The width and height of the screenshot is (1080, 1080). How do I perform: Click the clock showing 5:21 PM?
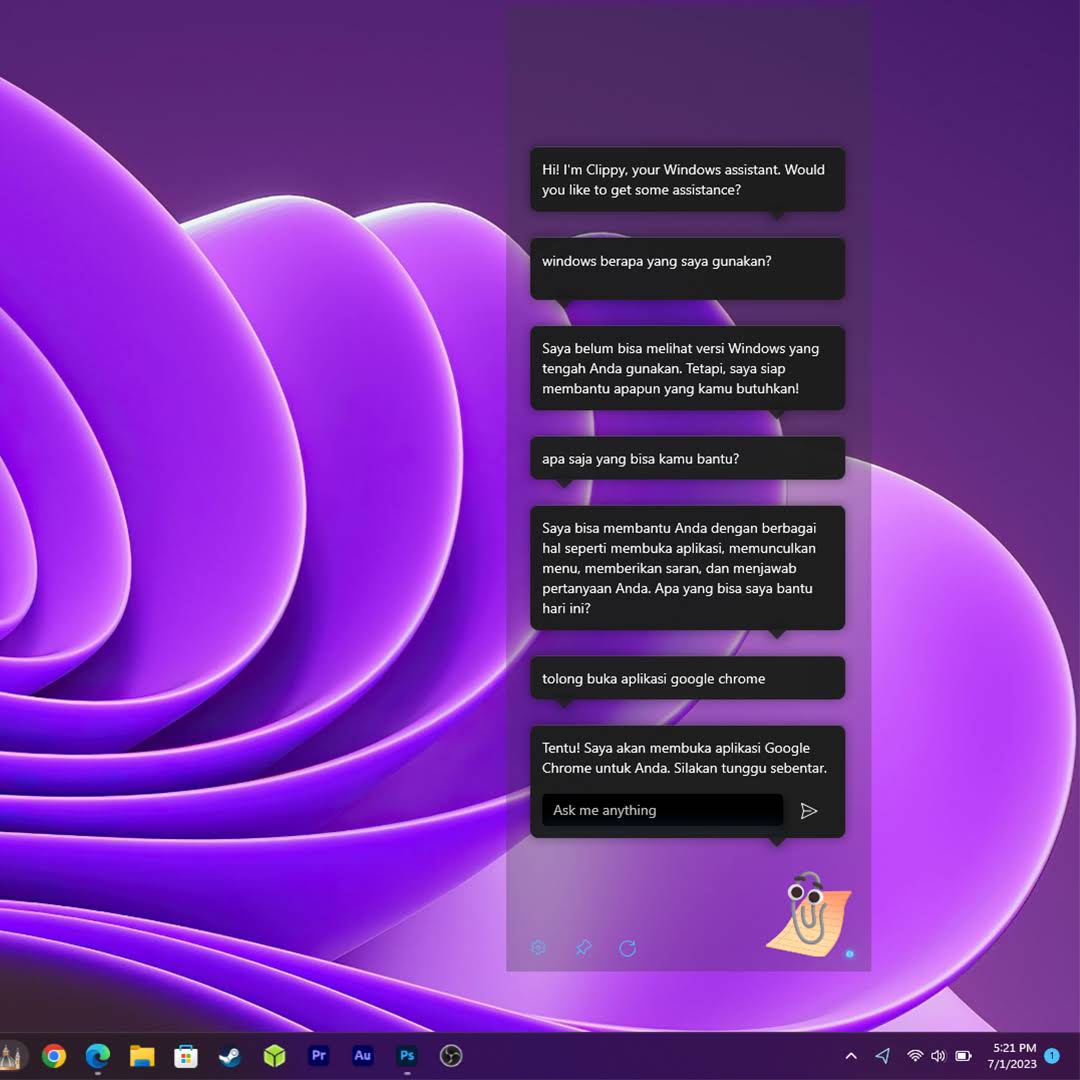click(1014, 1056)
